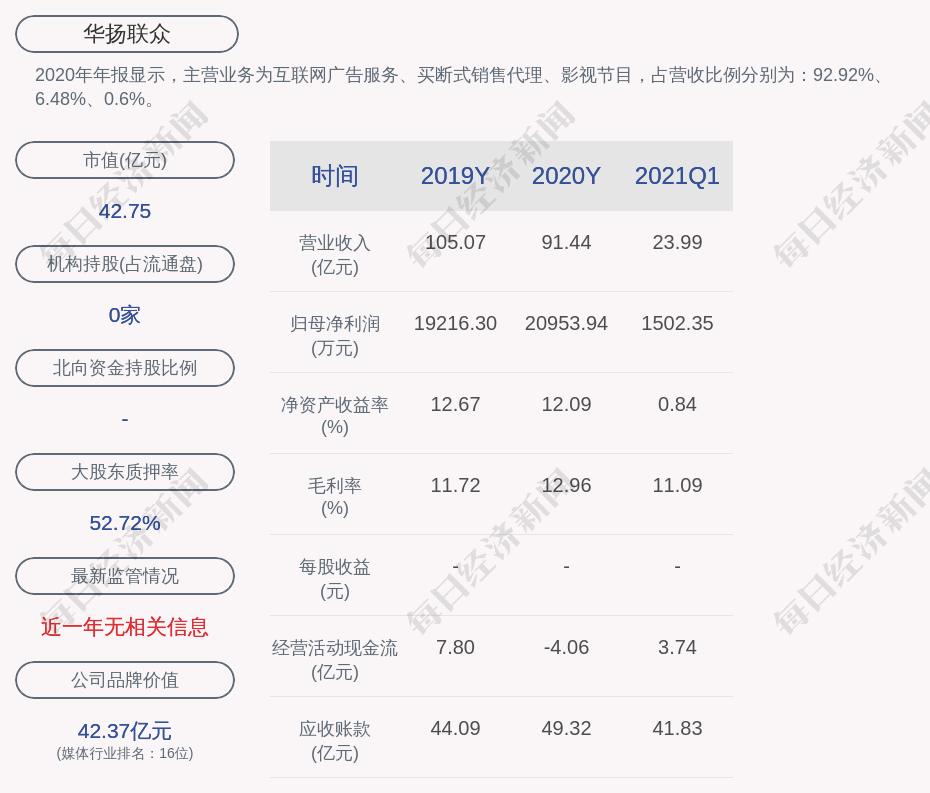This screenshot has width=930, height=793.
Task: Click the 42.37亿元 brand value figure
Action: (125, 731)
